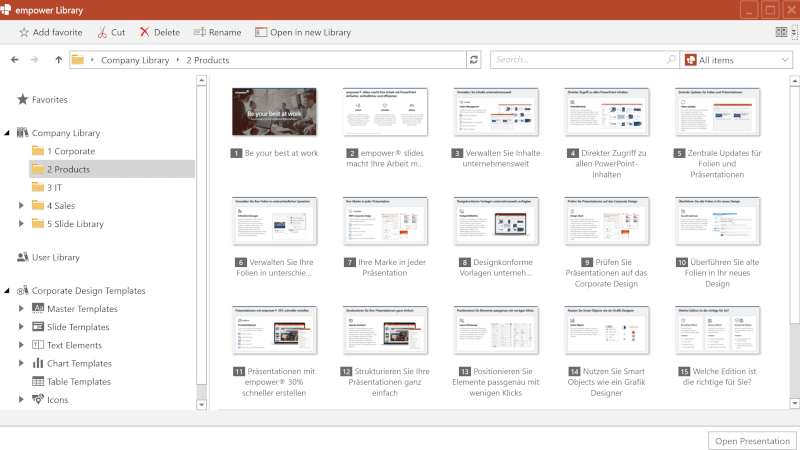
Task: Click the Cut scissors icon
Action: [x=101, y=32]
